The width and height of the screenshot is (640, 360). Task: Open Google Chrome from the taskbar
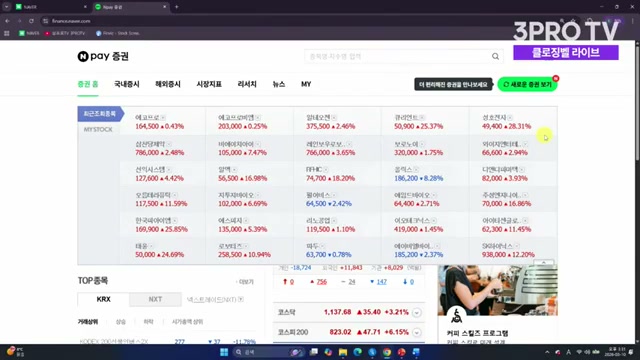(x=387, y=352)
